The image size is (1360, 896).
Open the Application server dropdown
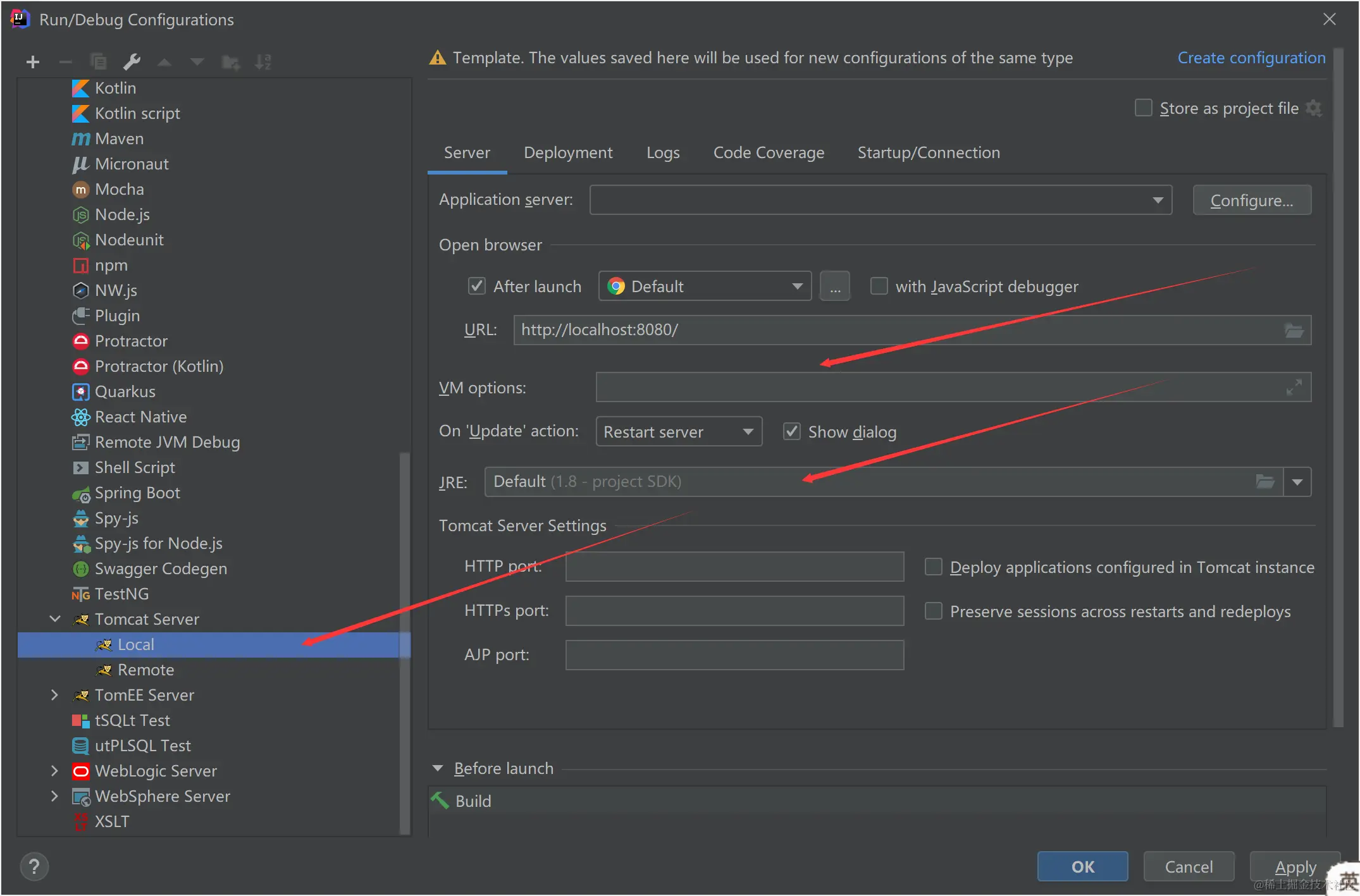(x=1158, y=200)
